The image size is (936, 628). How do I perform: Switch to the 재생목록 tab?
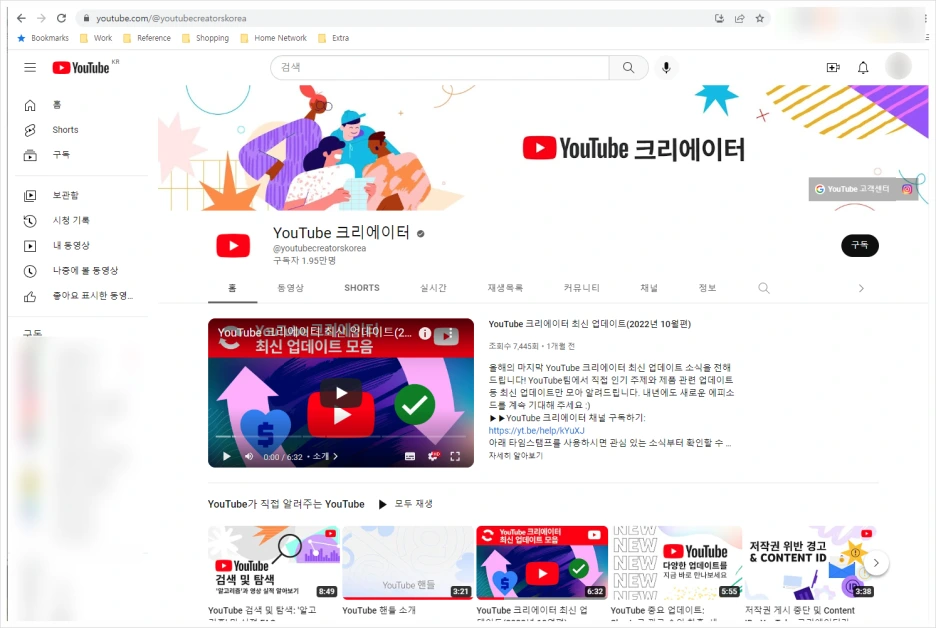[x=505, y=288]
